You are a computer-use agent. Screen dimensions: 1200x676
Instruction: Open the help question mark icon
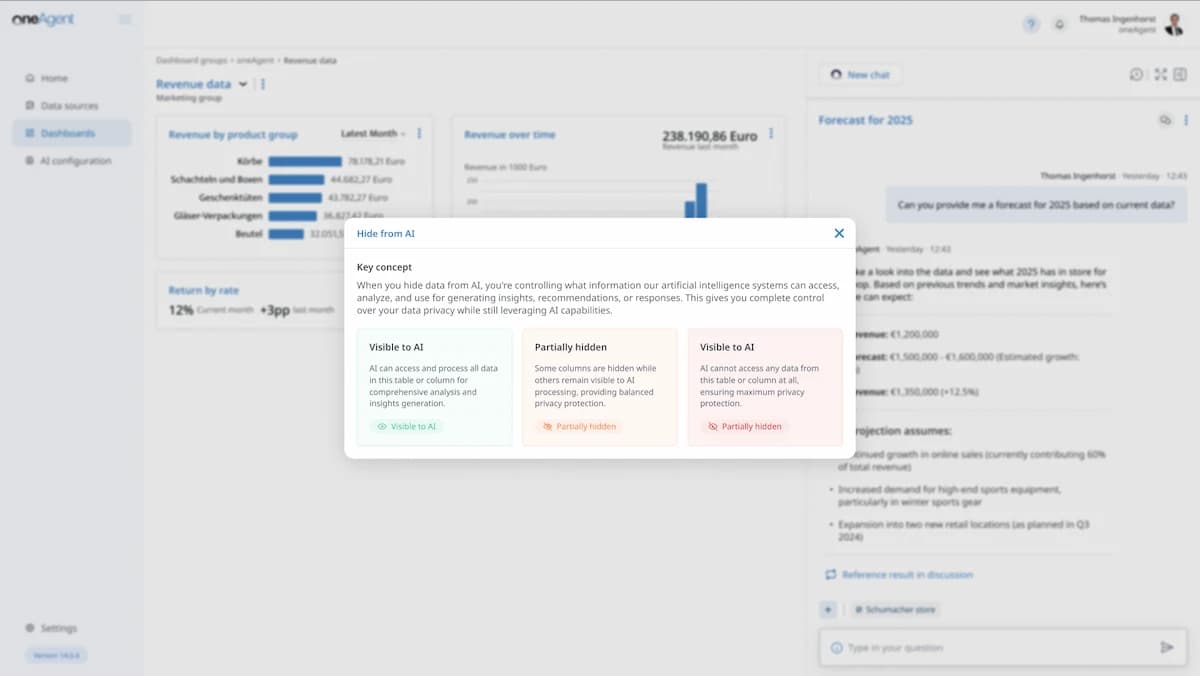(x=1031, y=25)
